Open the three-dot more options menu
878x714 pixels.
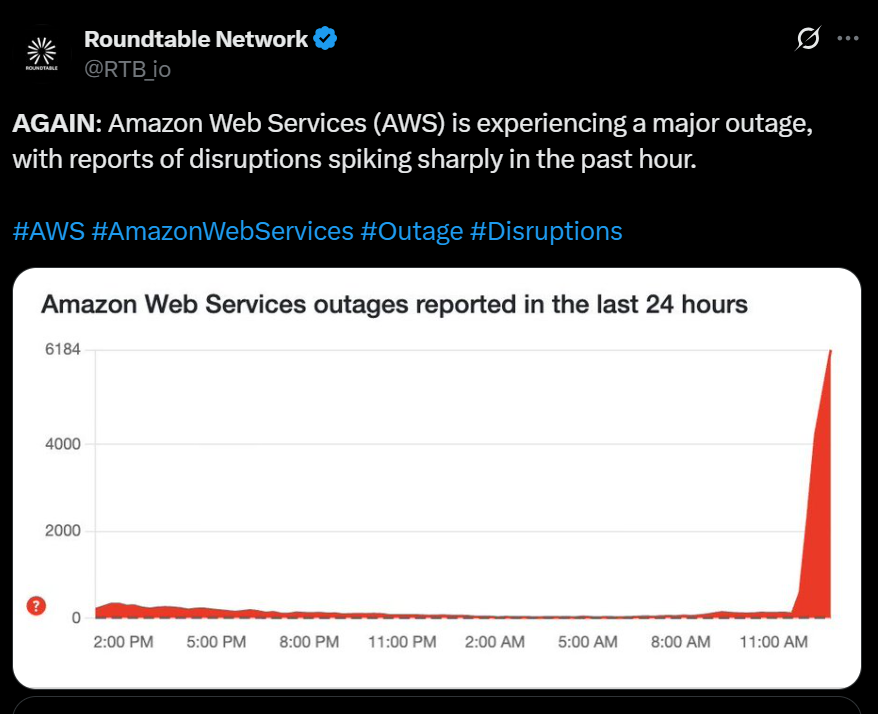pos(847,39)
